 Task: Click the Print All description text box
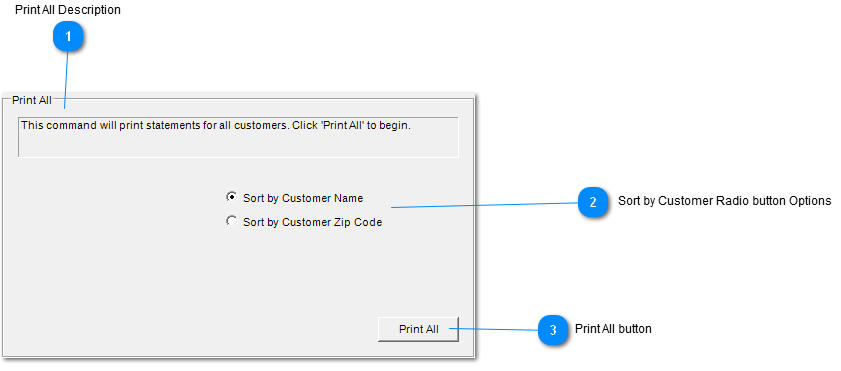[x=238, y=137]
